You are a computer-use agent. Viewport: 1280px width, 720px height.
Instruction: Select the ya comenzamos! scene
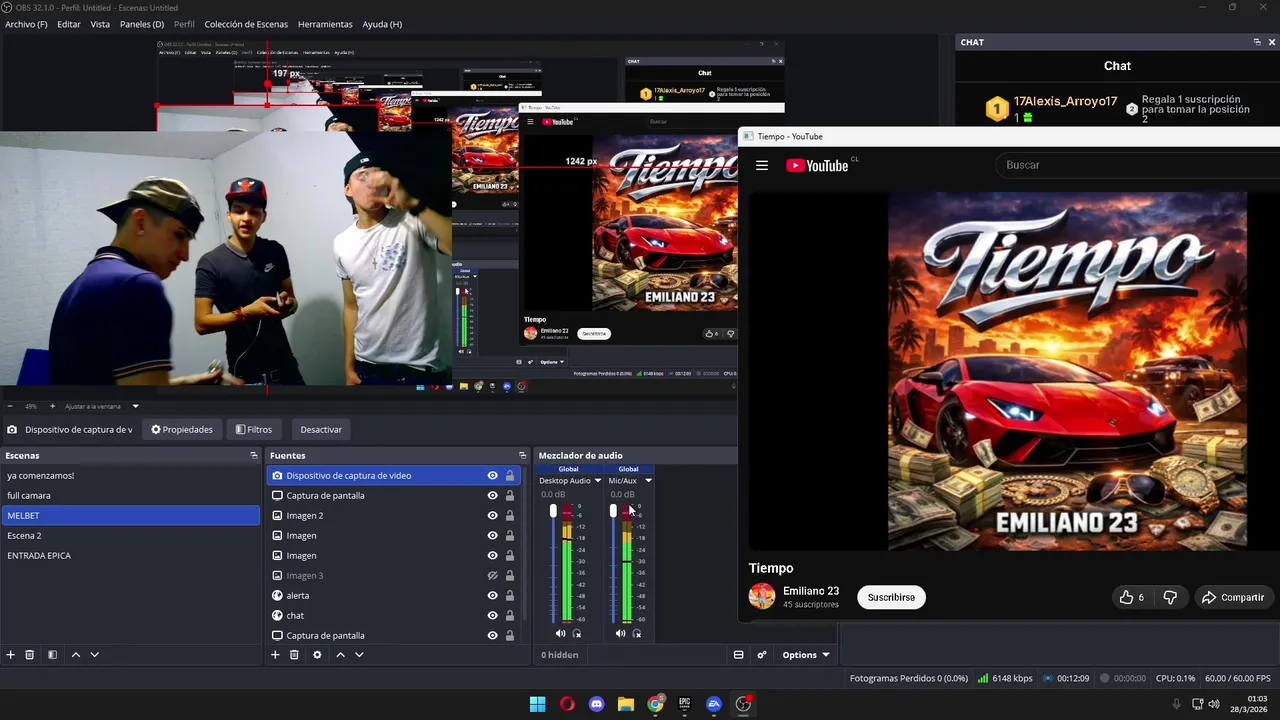coord(130,475)
